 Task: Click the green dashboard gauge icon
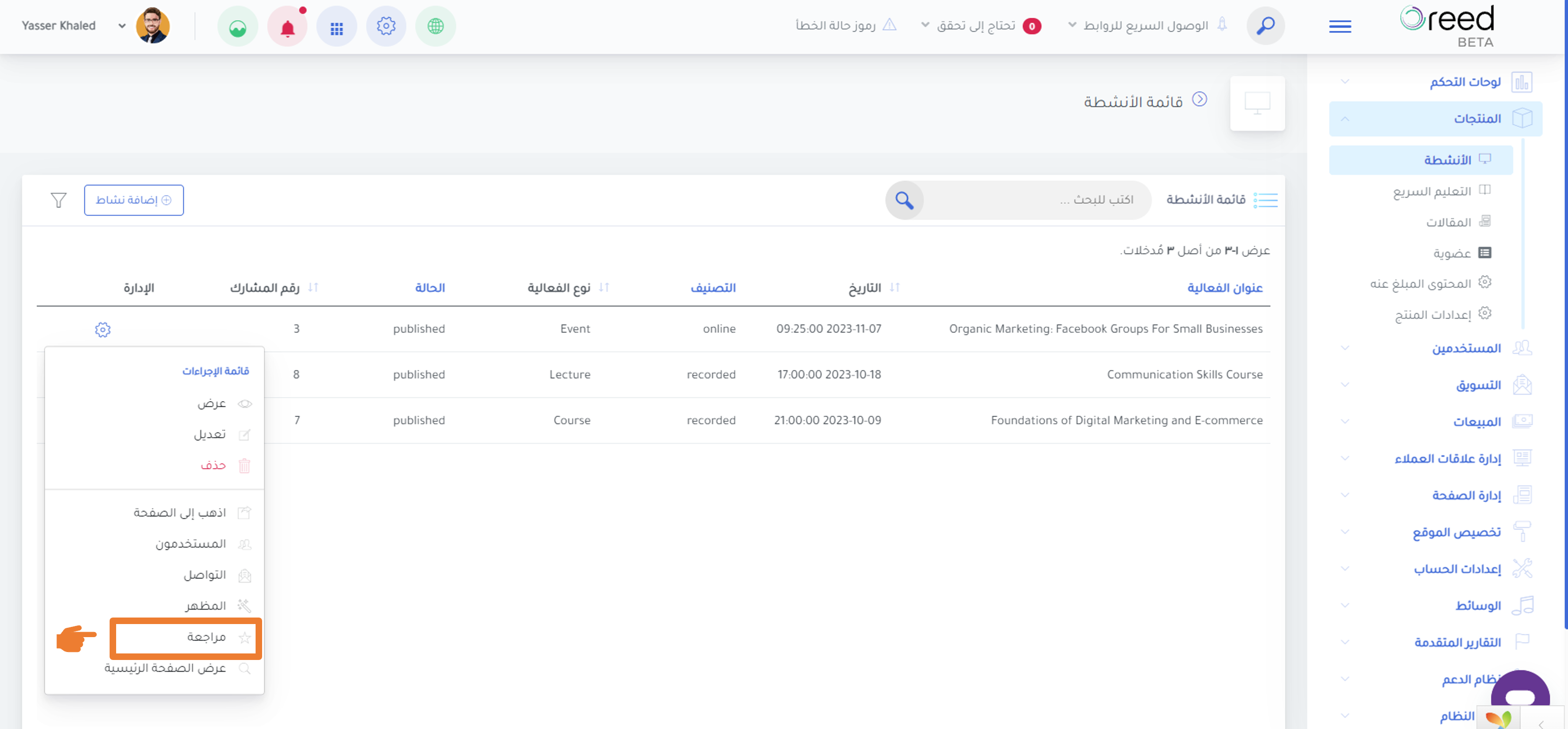click(x=237, y=27)
